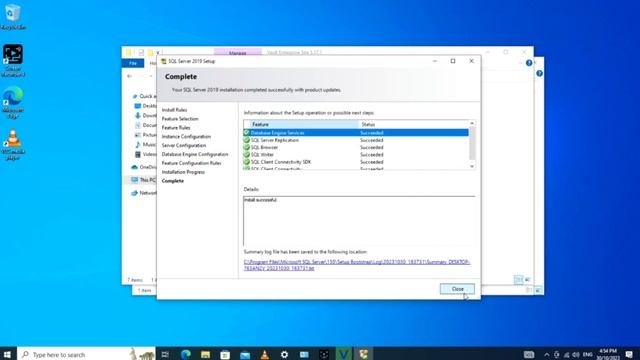The height and width of the screenshot is (360, 640).
Task: Click the SQL Server 2019 Setup title icon
Action: [164, 61]
